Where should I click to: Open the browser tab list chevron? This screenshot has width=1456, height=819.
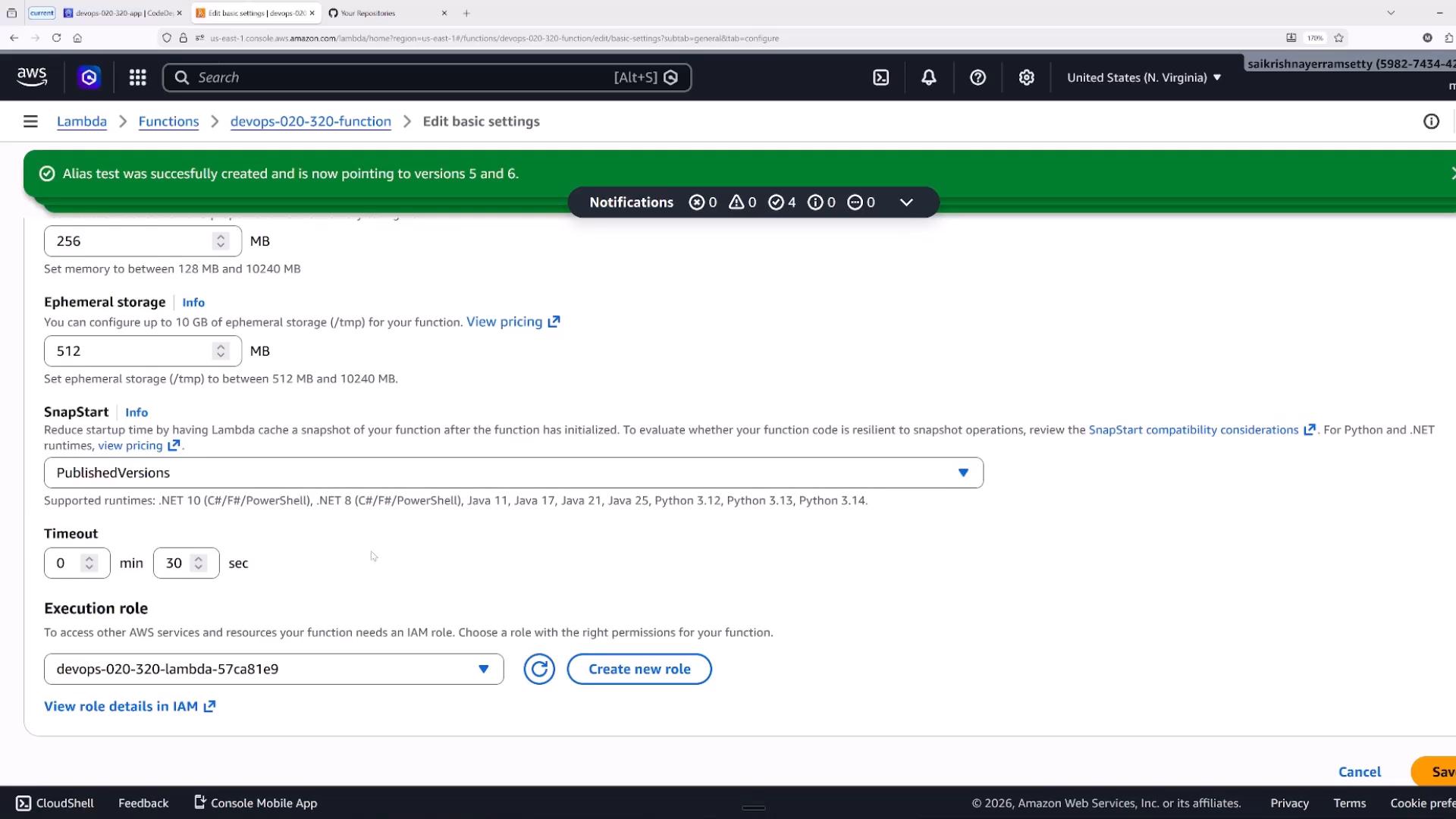tap(1391, 13)
